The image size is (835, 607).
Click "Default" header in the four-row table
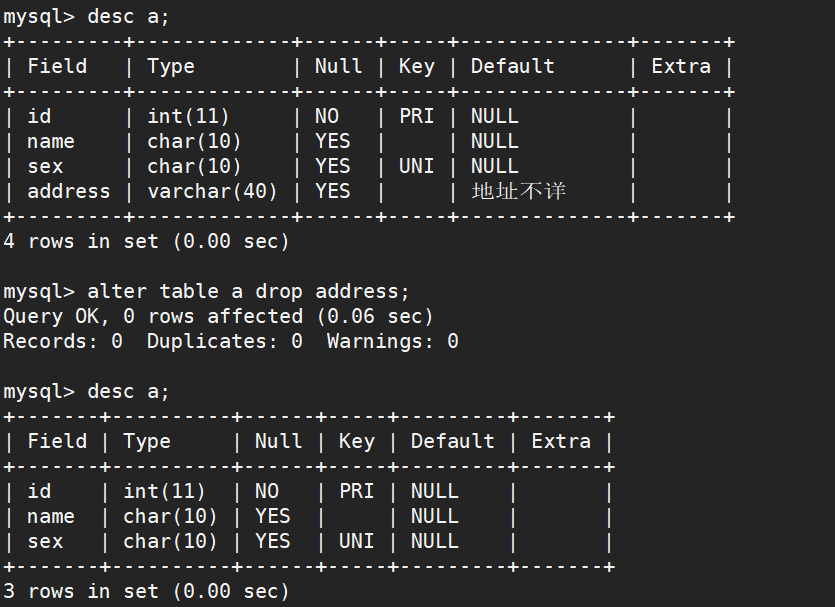[512, 66]
